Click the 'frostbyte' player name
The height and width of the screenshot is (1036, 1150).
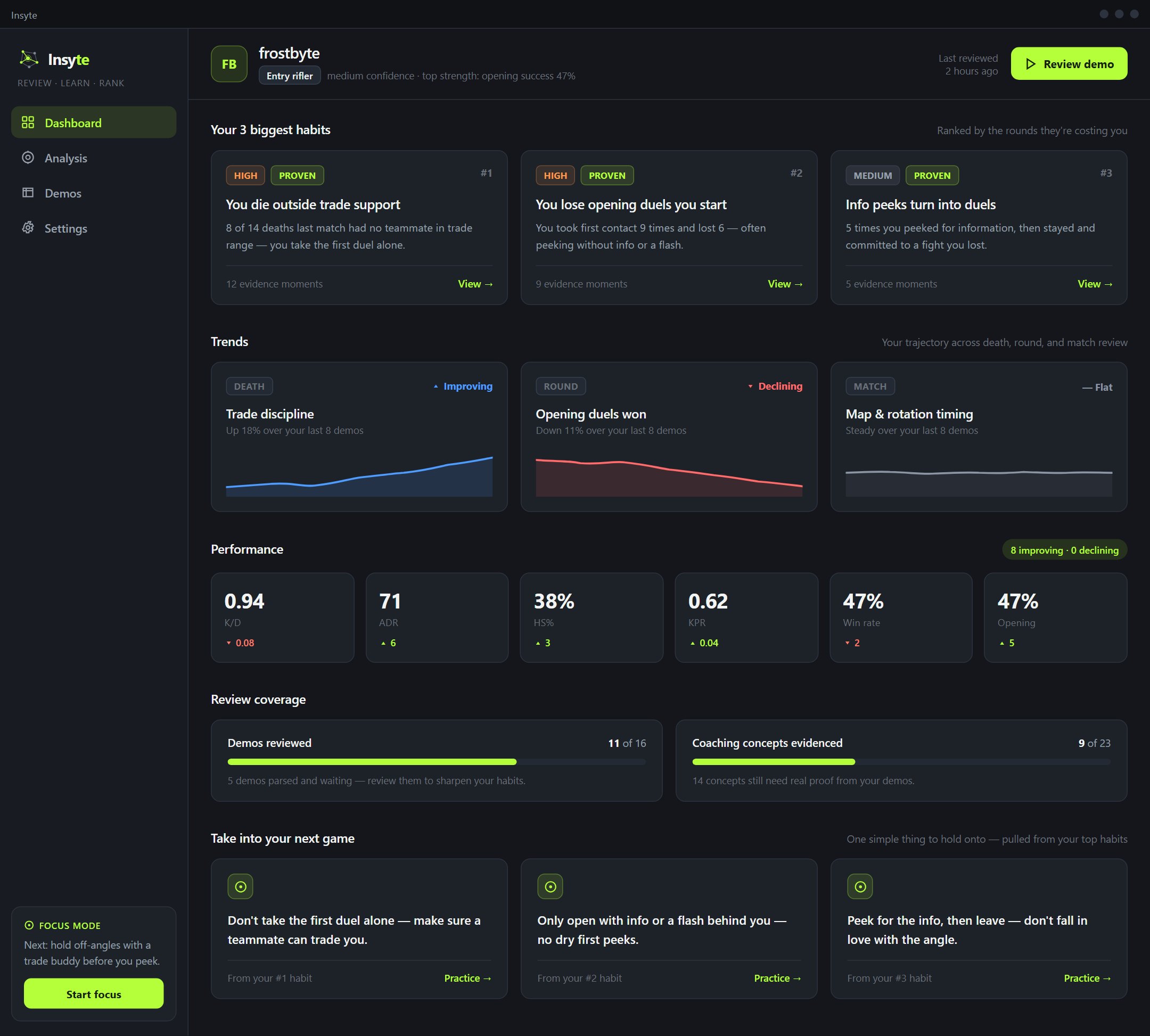[289, 54]
